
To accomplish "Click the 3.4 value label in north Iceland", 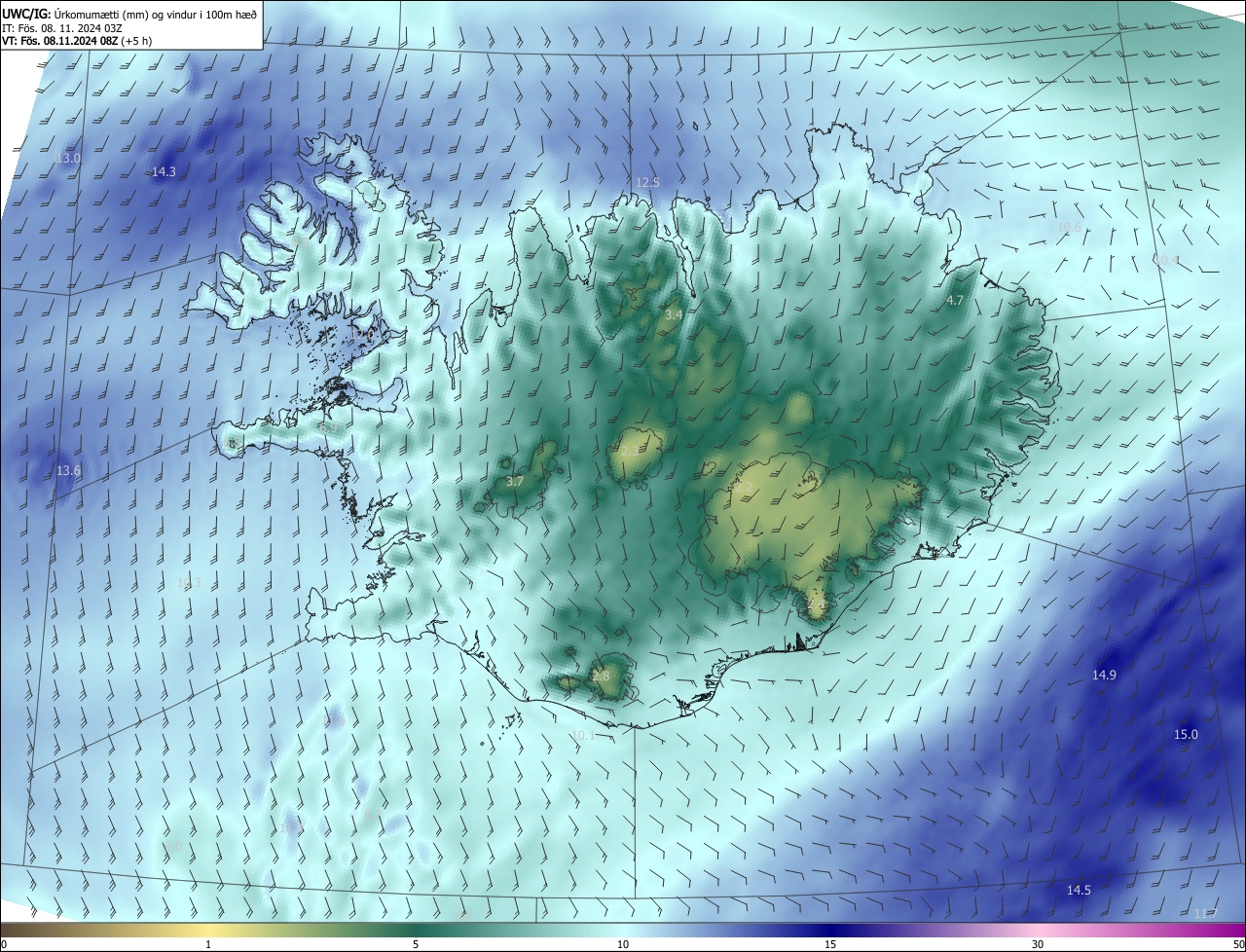I will 674,314.
